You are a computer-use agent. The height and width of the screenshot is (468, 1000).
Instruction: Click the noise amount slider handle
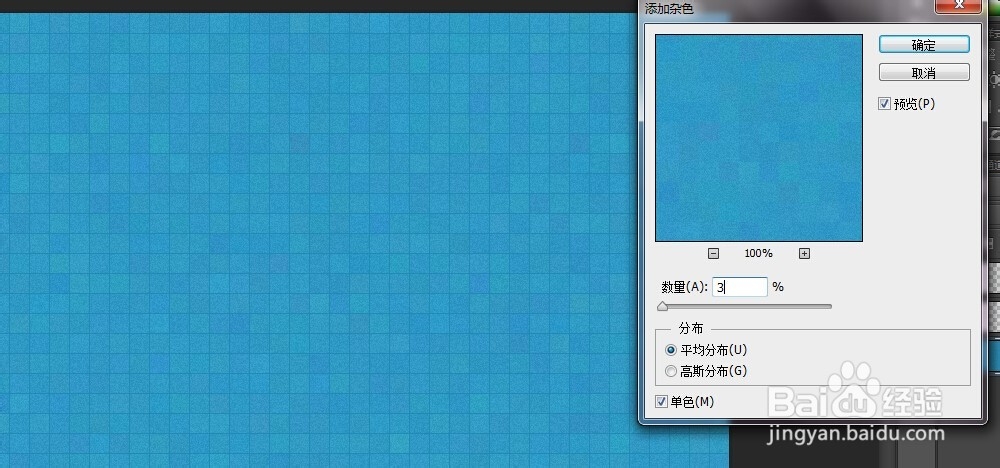tap(663, 307)
